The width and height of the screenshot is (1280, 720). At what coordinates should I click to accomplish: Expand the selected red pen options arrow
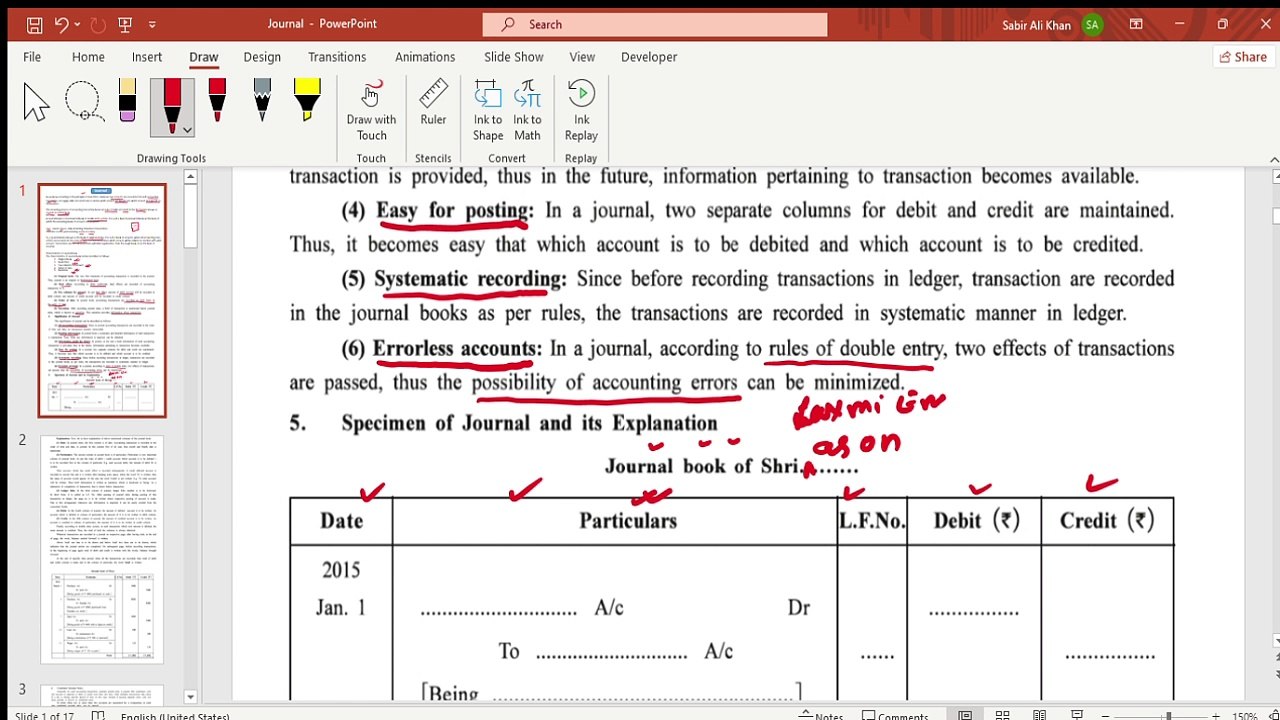(x=187, y=130)
